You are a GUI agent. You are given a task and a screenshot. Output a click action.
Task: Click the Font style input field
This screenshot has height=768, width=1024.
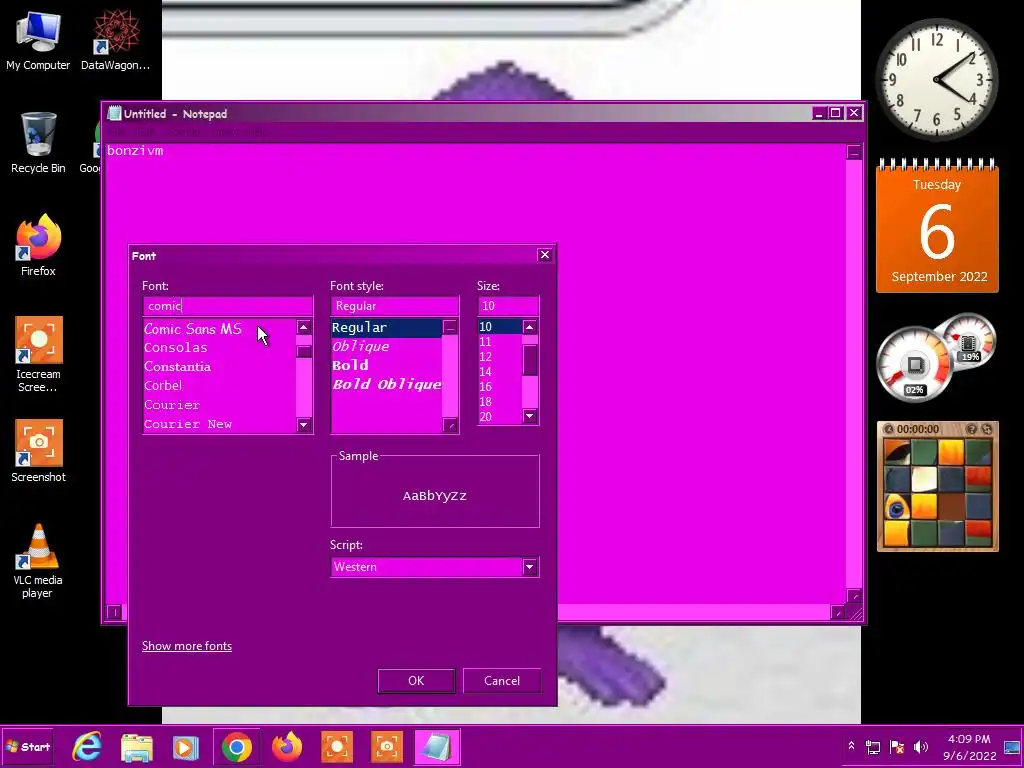[394, 306]
